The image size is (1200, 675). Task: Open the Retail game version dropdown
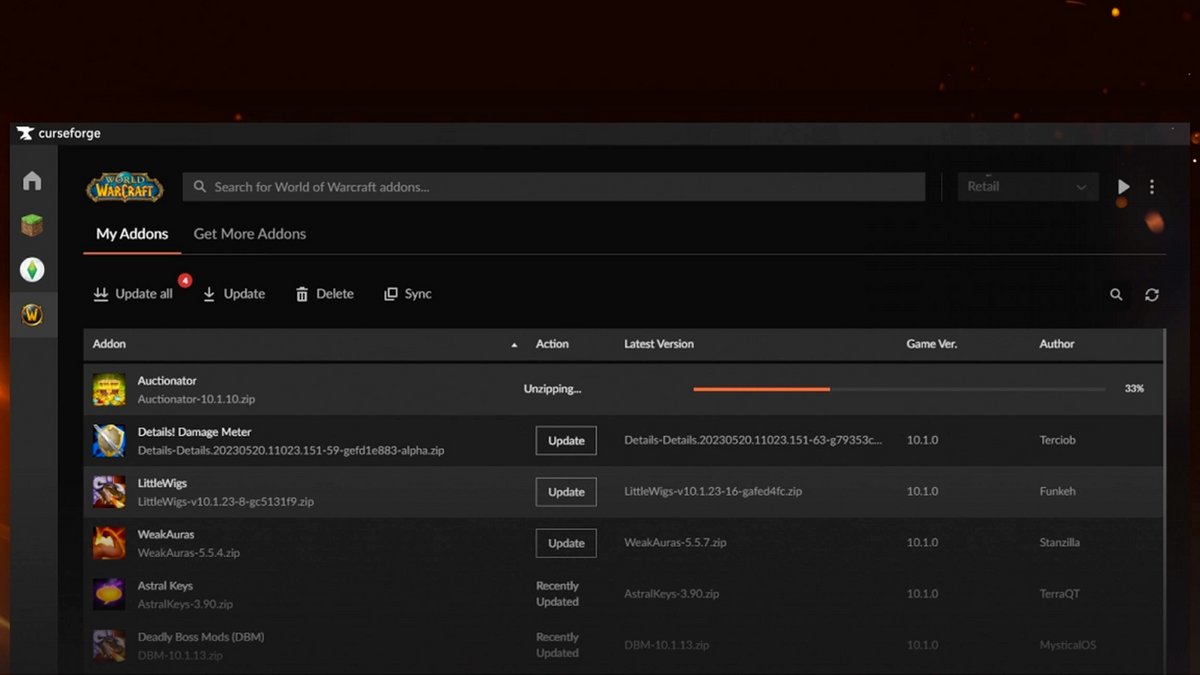click(1028, 186)
